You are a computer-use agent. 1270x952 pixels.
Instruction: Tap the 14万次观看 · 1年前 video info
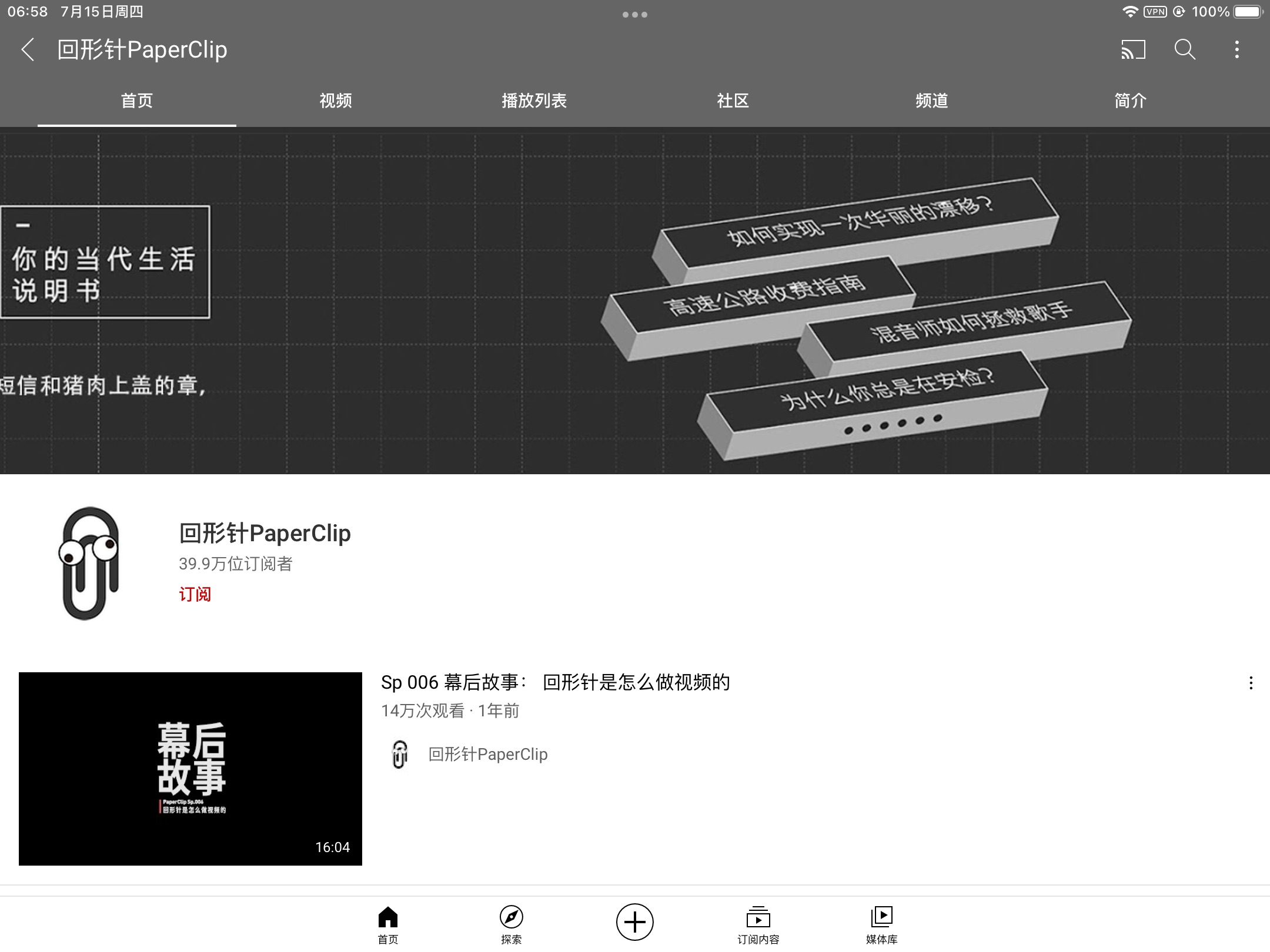pos(450,711)
